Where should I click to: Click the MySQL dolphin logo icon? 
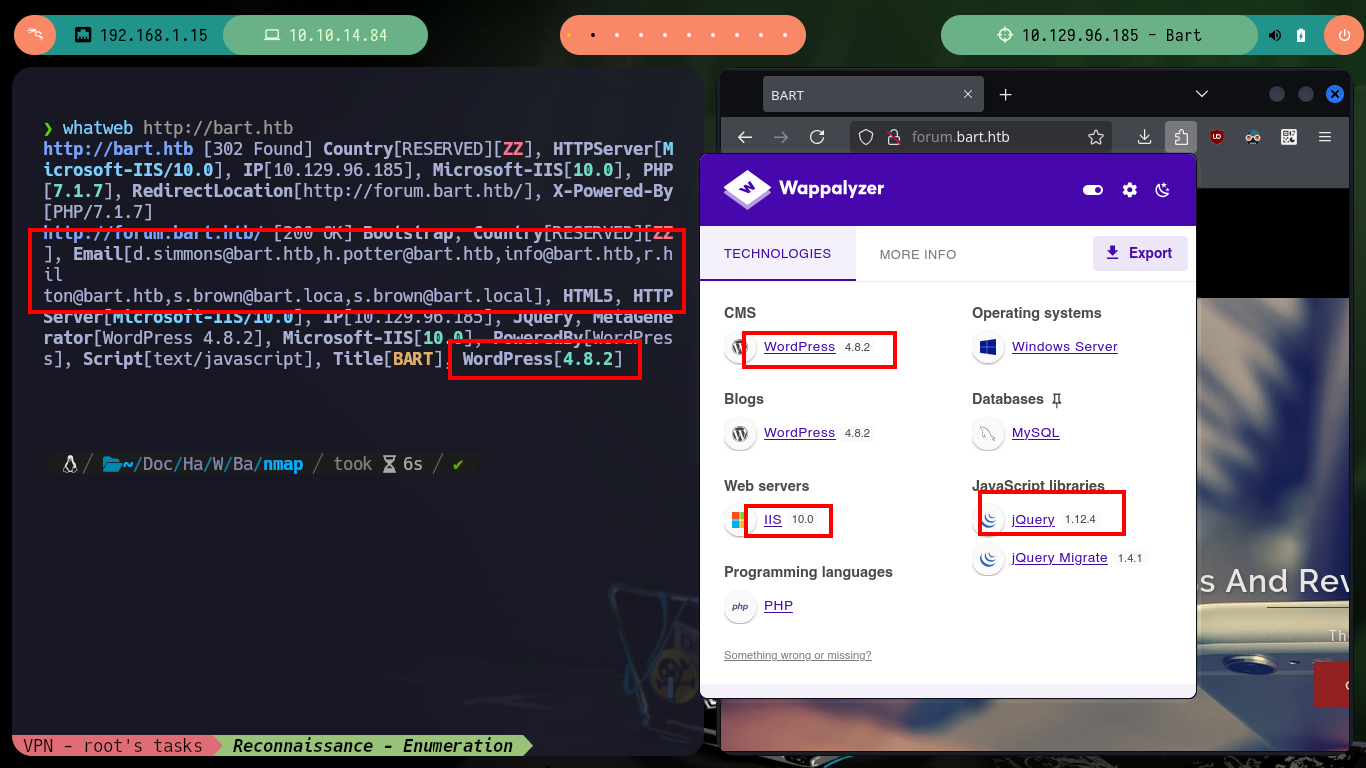click(x=988, y=433)
